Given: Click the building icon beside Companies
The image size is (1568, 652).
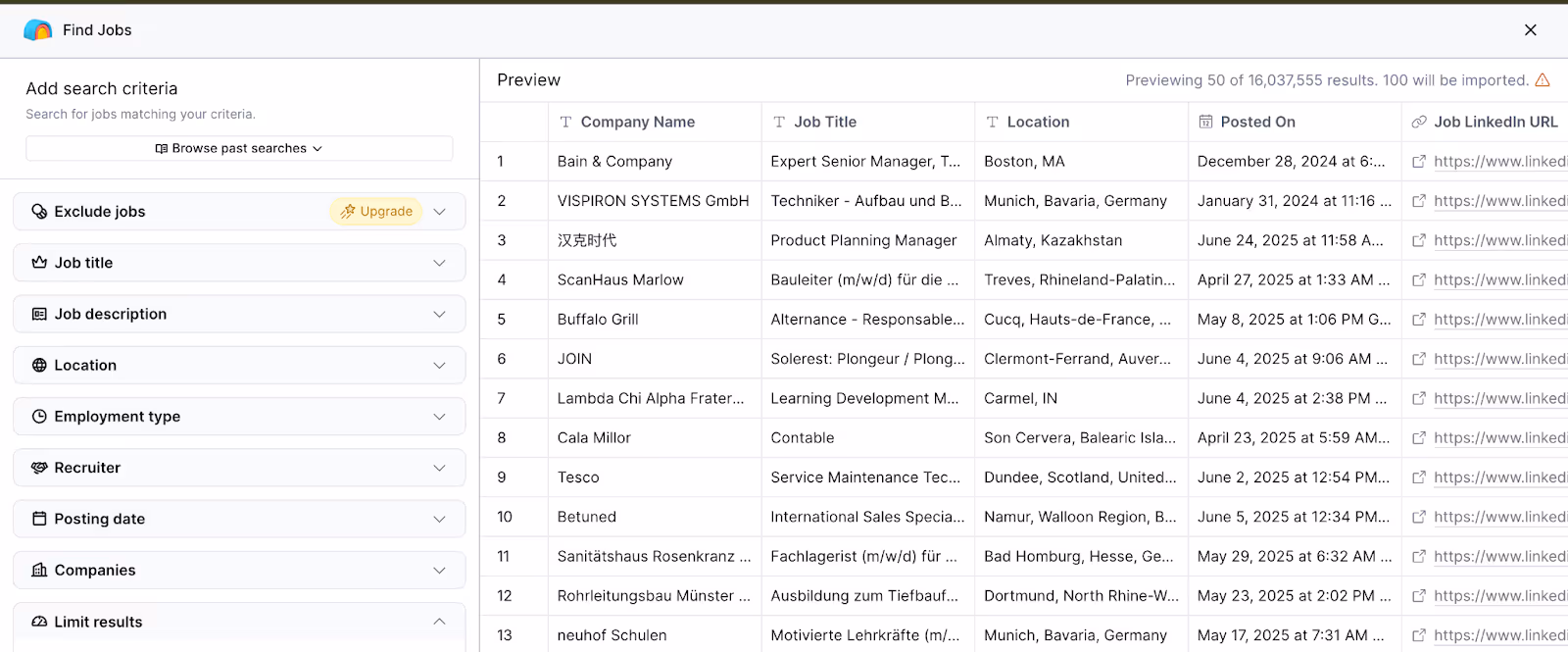Looking at the screenshot, I should pos(39,570).
